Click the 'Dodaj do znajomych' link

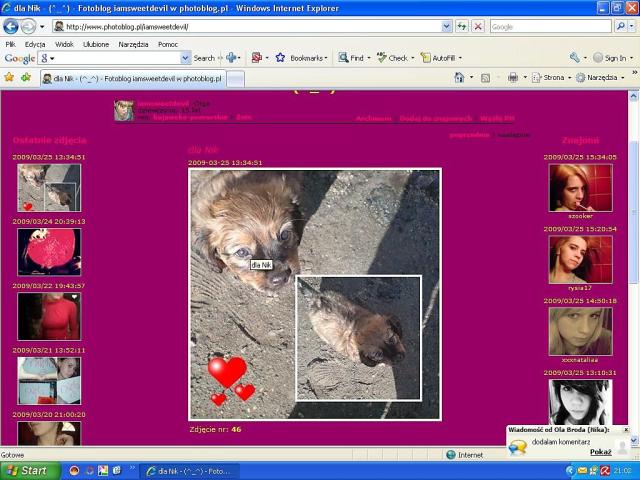tap(436, 118)
